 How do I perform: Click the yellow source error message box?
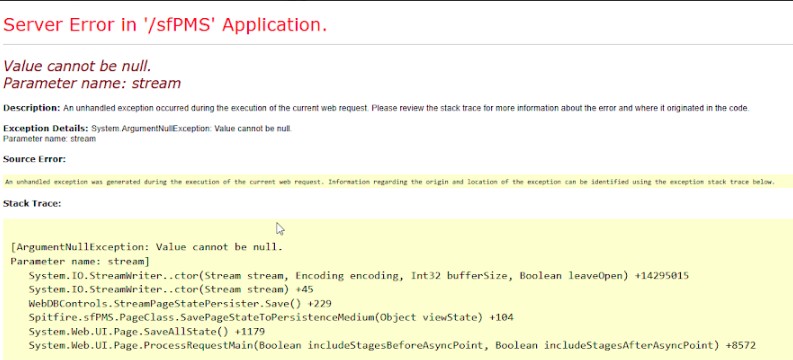(396, 182)
